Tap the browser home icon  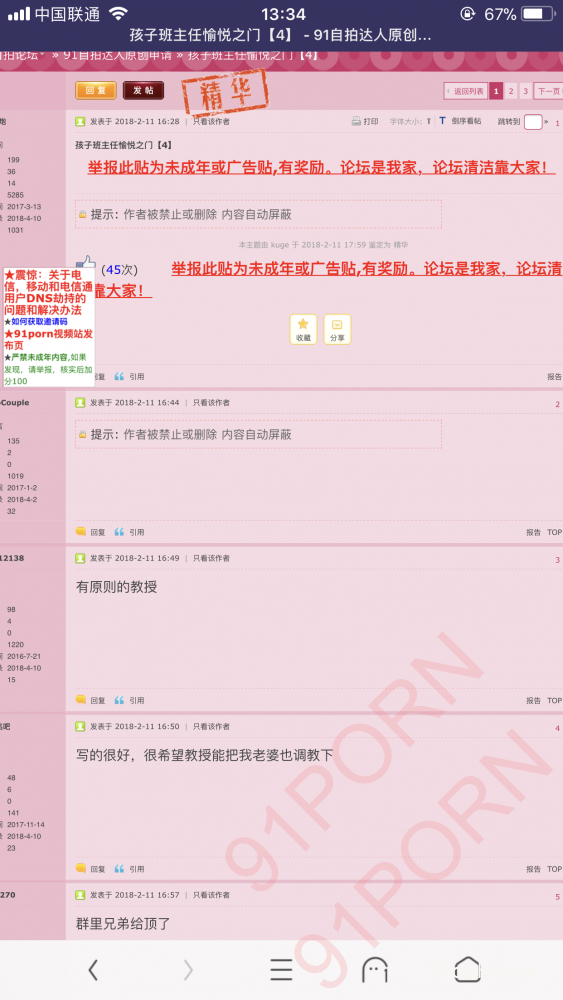pos(467,969)
